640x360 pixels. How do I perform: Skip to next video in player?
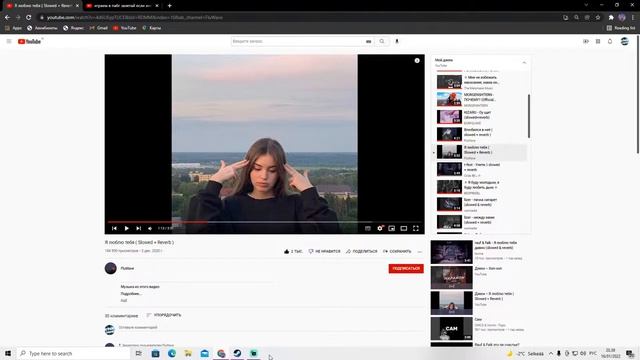(x=139, y=228)
